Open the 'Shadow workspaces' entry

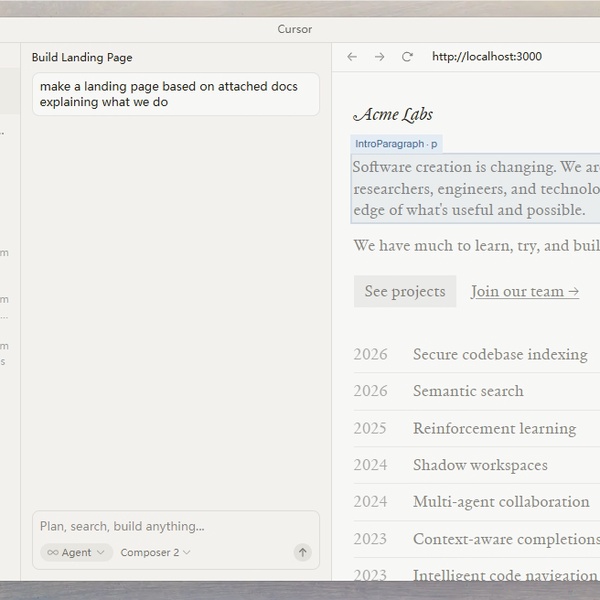coord(480,465)
